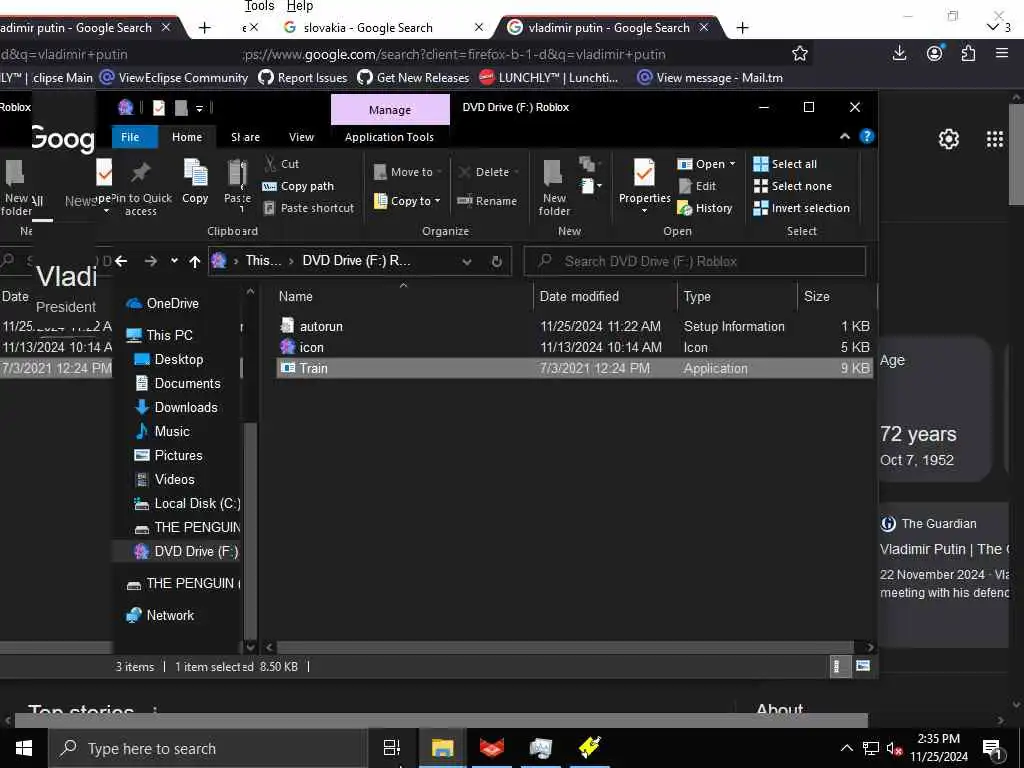1024x768 pixels.
Task: Open ViewEclipse Community bookmark
Action: (x=174, y=78)
